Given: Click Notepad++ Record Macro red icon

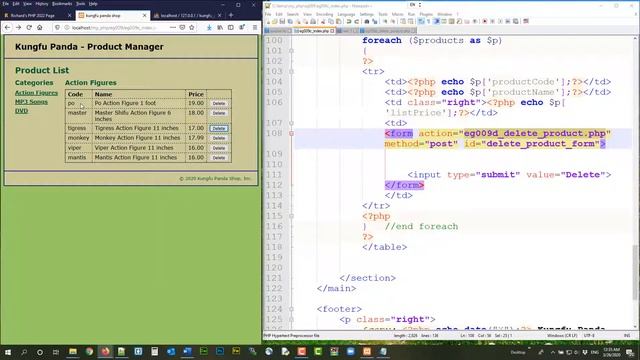Looking at the screenshot, I should pos(484,21).
